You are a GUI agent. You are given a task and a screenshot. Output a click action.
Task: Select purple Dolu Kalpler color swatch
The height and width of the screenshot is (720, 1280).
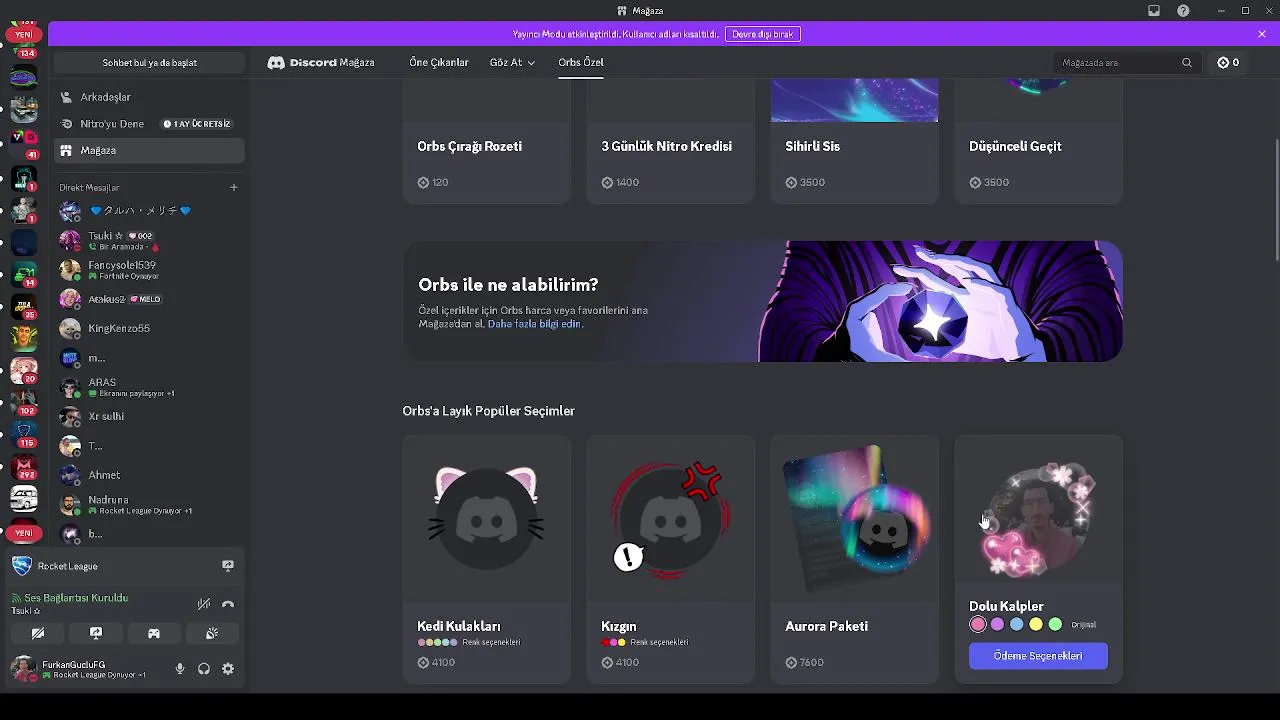997,625
